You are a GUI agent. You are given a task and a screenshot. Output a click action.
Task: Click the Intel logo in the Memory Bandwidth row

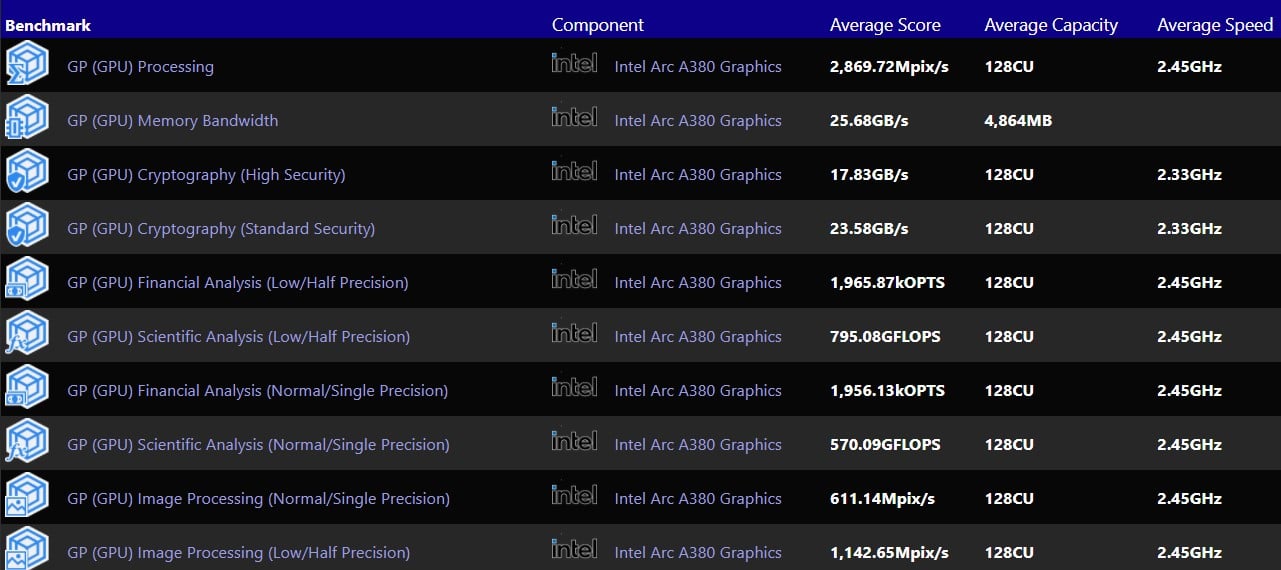coord(574,116)
